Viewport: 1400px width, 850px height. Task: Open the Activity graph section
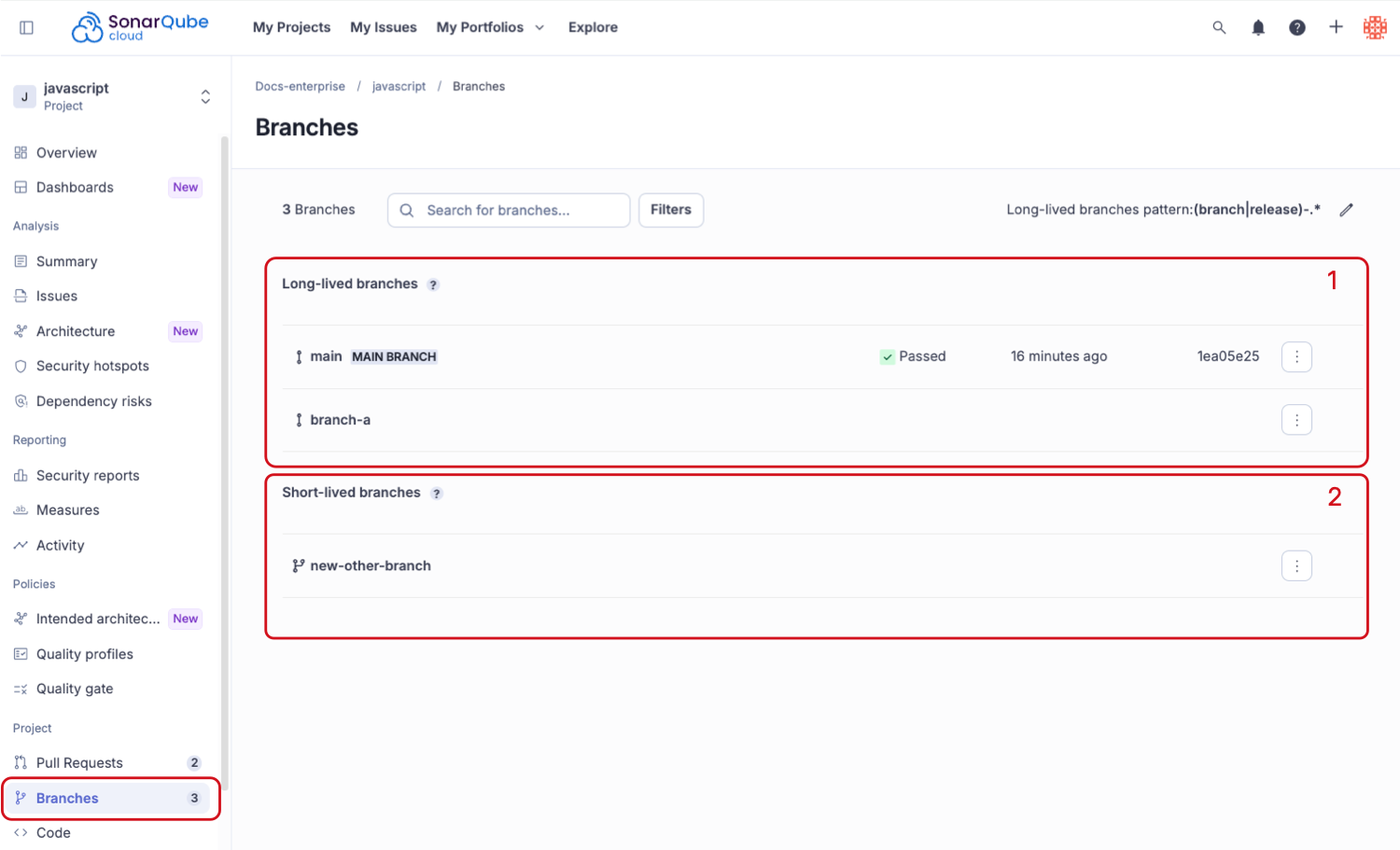click(61, 545)
